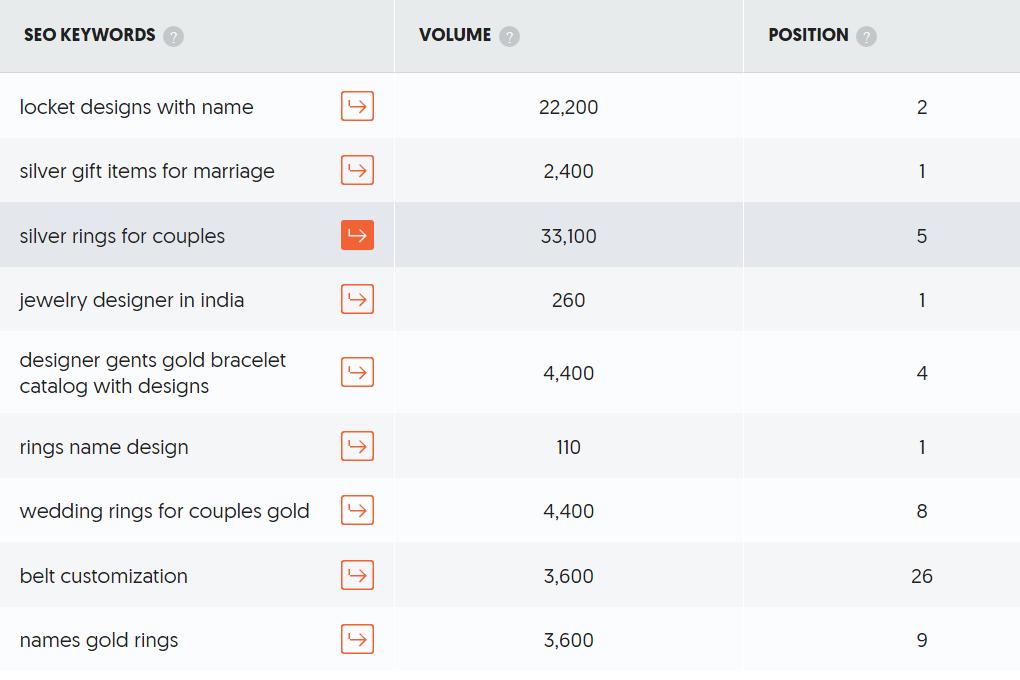Open arrow icon next to rings name design
The image size is (1020, 680).
click(x=357, y=446)
